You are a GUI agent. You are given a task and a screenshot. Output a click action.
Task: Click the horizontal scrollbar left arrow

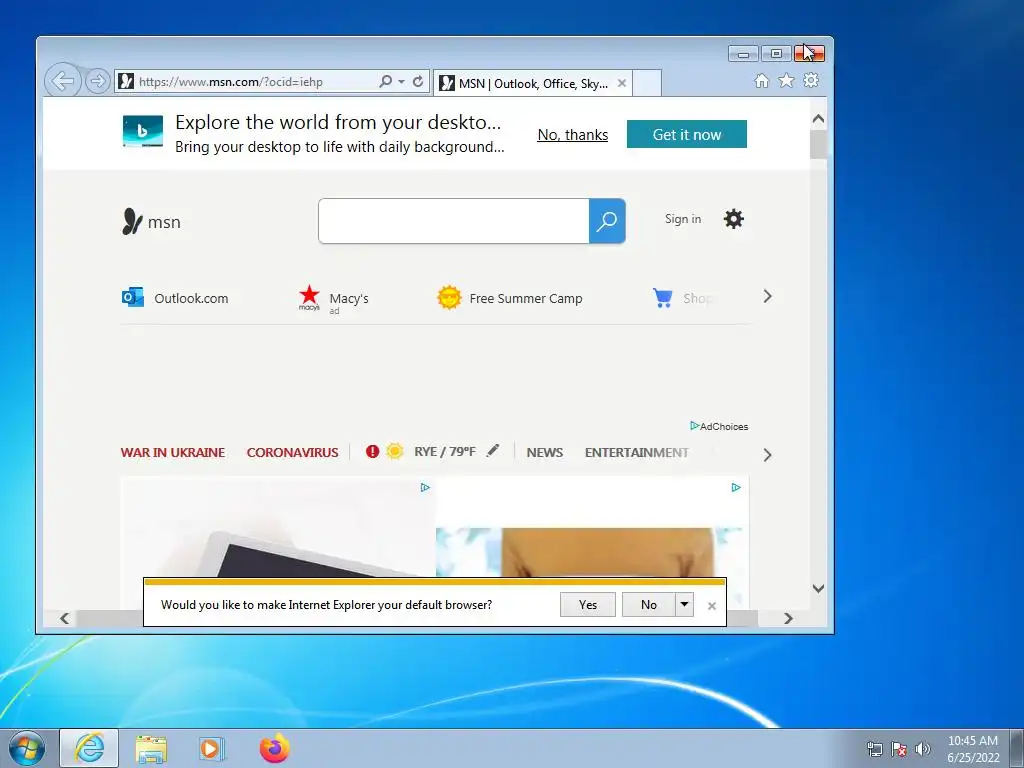point(64,618)
